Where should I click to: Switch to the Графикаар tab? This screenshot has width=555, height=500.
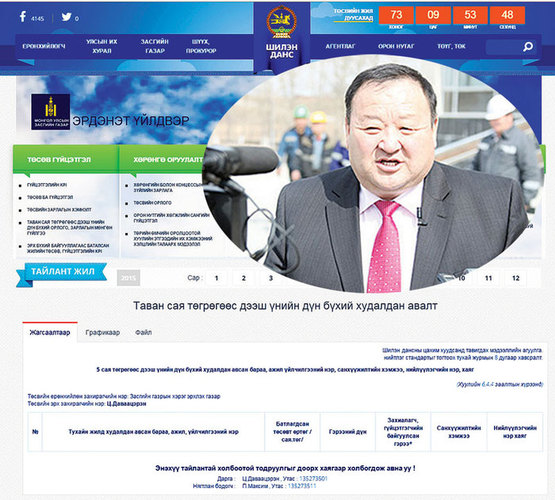(x=103, y=333)
